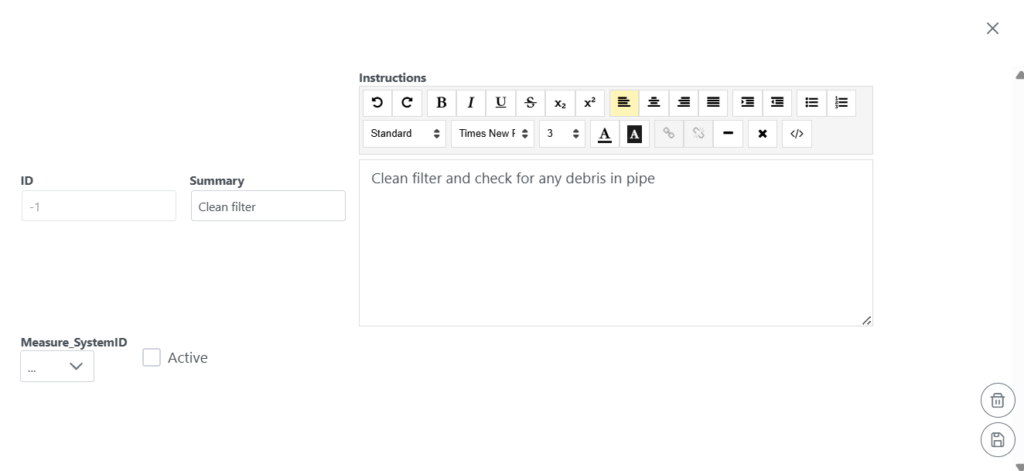Insert a horizontal rule line
Viewport: 1024px width, 471px height.
click(x=728, y=133)
